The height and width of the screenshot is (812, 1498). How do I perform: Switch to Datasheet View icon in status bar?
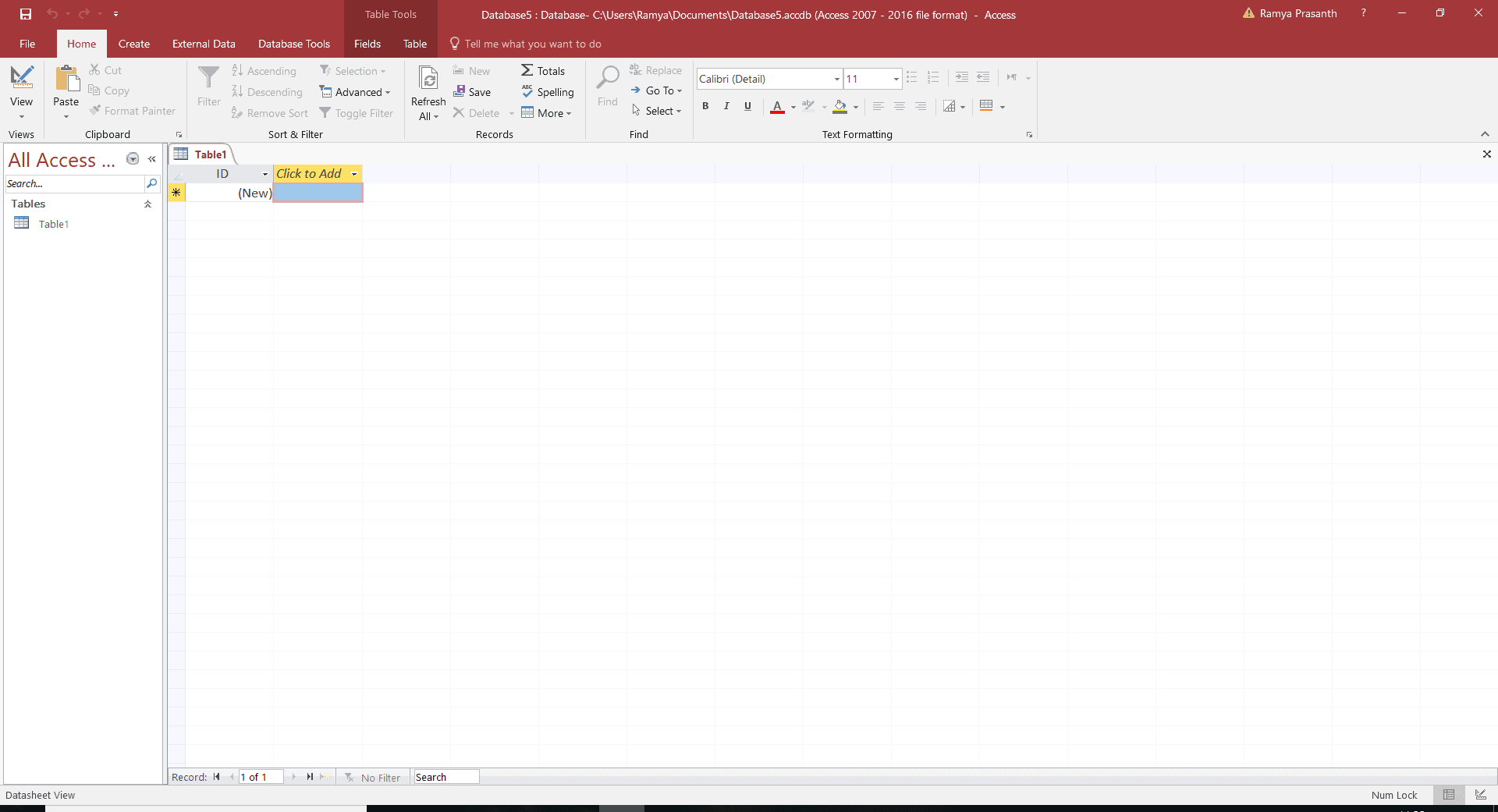pyautogui.click(x=1449, y=795)
